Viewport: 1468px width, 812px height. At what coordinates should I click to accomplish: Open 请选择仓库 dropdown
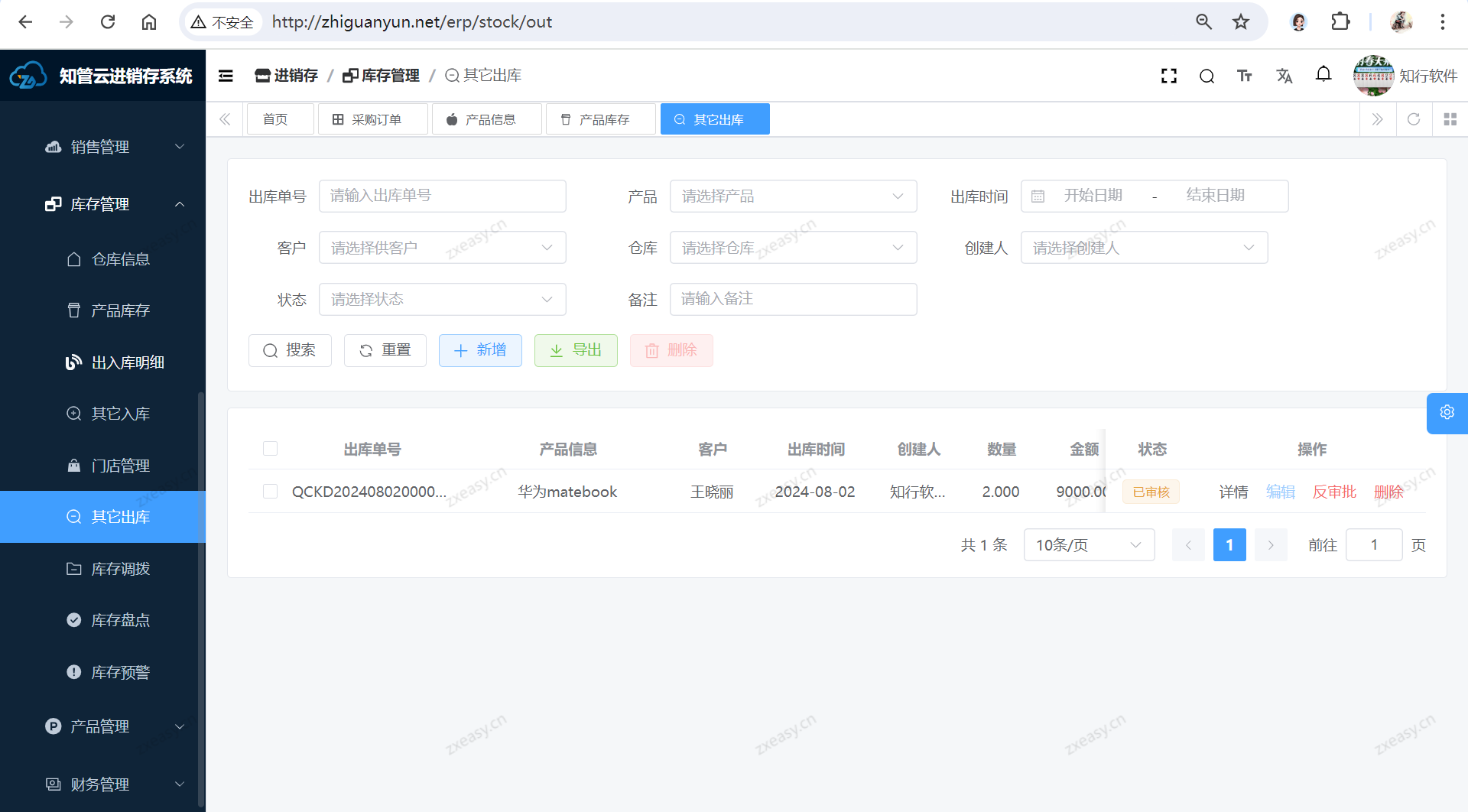pos(793,248)
